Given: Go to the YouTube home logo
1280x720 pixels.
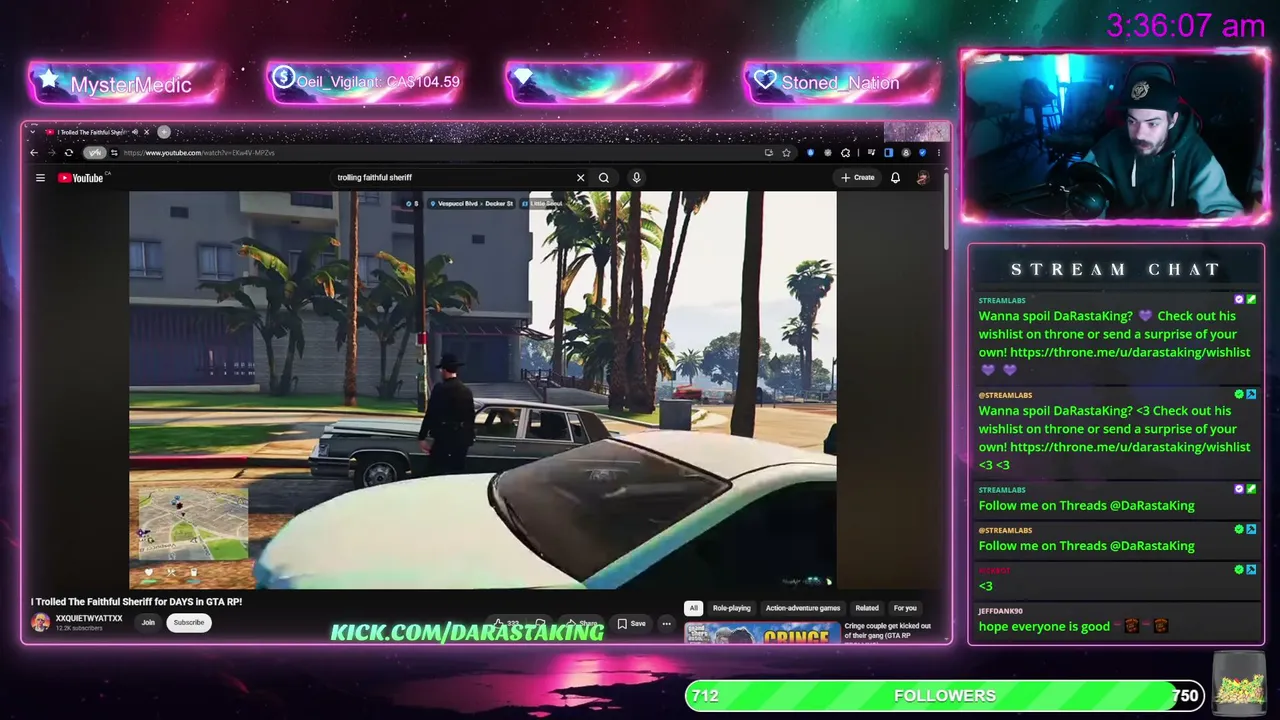Looking at the screenshot, I should click(x=81, y=178).
